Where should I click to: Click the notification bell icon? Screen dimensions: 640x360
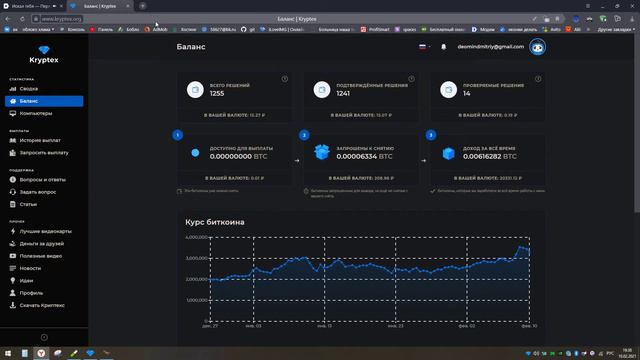[x=444, y=47]
